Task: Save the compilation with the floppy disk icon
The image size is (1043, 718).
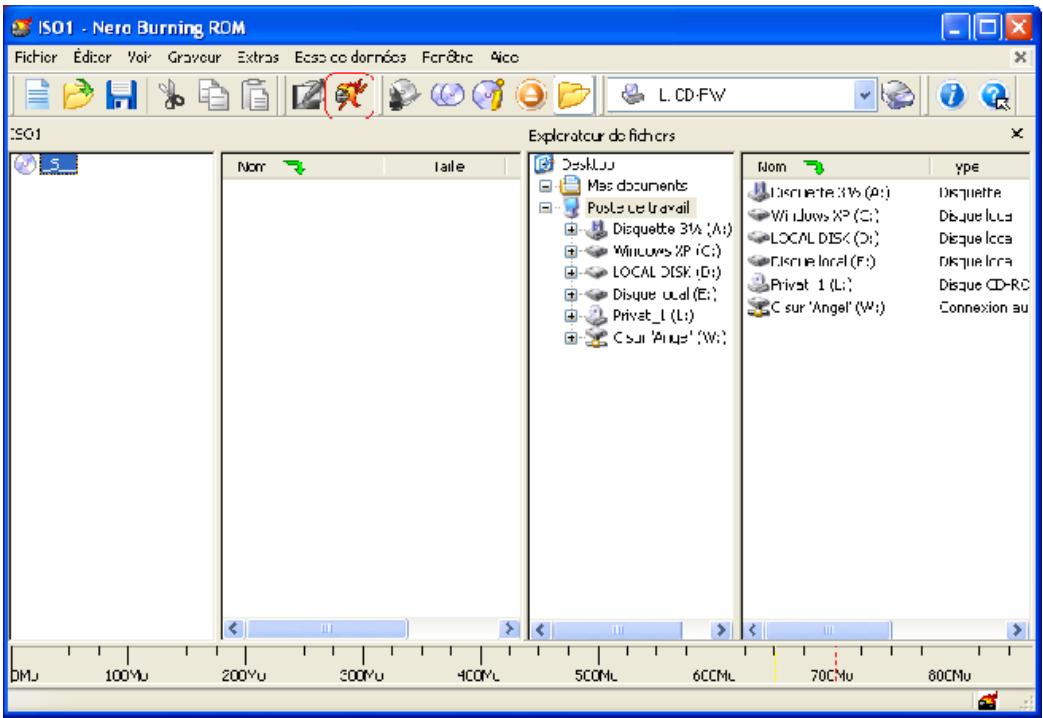Action: 121,96
